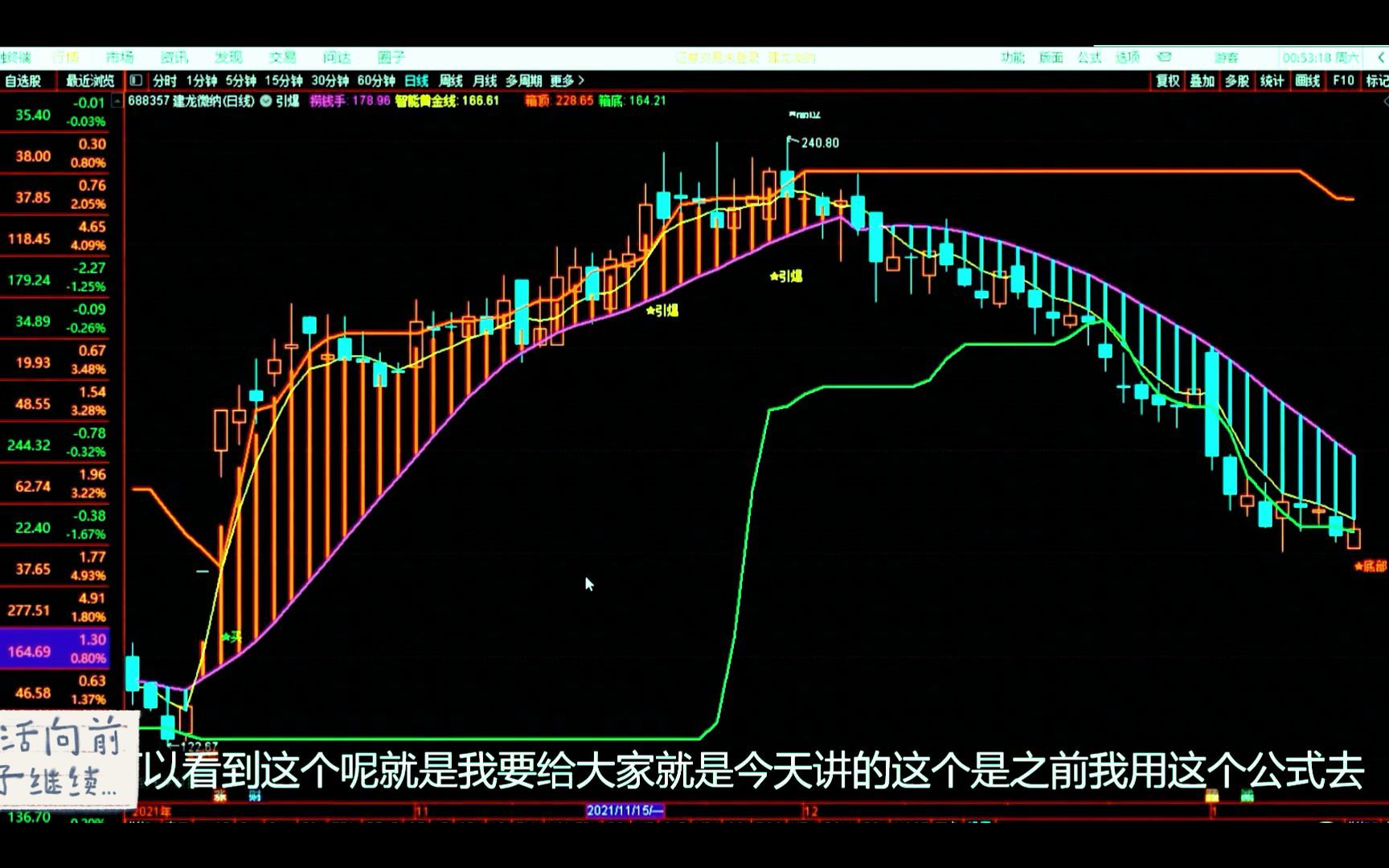The height and width of the screenshot is (868, 1389).
Task: Open the 行情 menu
Action: [x=66, y=57]
